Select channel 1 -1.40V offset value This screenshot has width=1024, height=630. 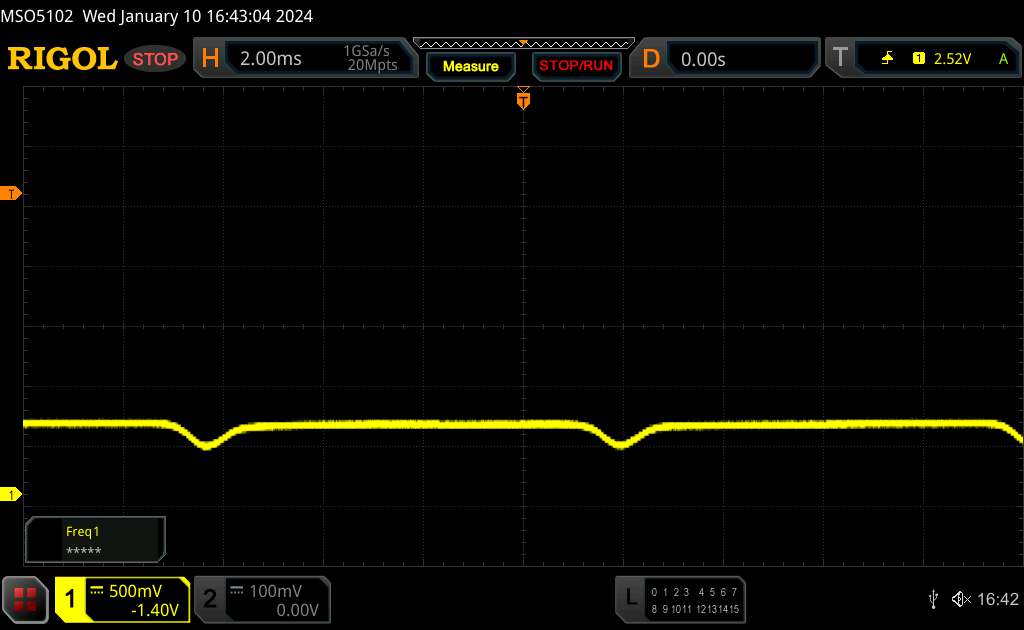point(155,610)
